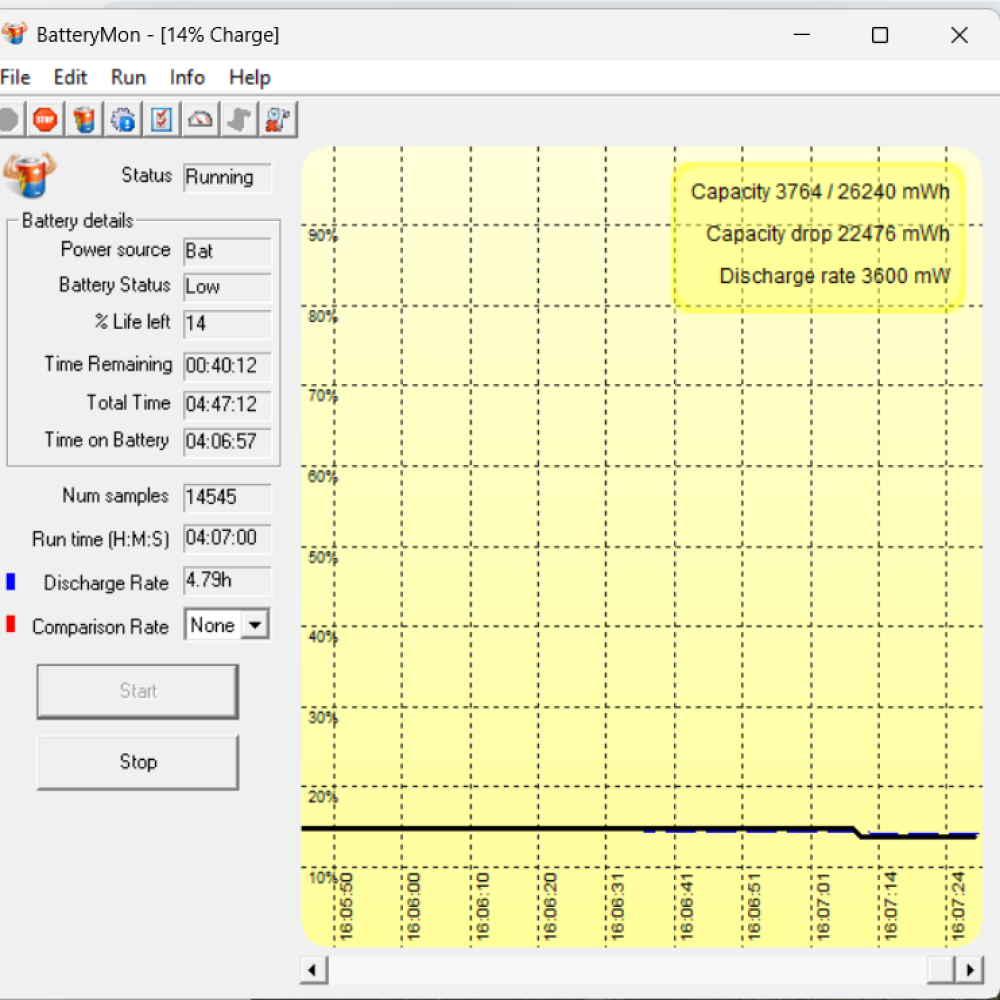Click the BatteryMon icon in title bar
Image resolution: width=1000 pixels, height=1000 pixels.
pos(14,33)
